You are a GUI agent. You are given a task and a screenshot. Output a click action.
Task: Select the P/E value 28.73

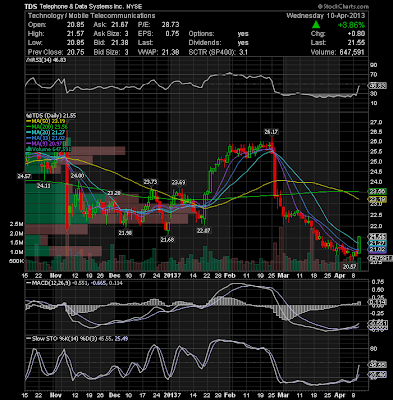pyautogui.click(x=170, y=25)
